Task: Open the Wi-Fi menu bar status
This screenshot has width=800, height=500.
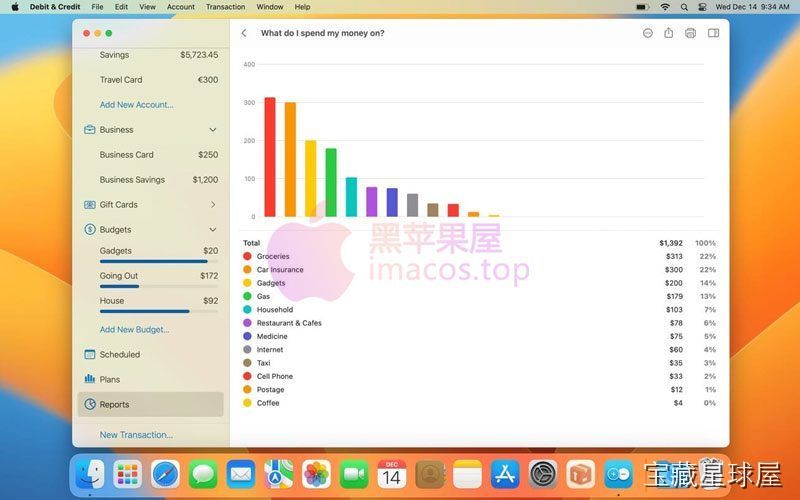Action: point(665,7)
